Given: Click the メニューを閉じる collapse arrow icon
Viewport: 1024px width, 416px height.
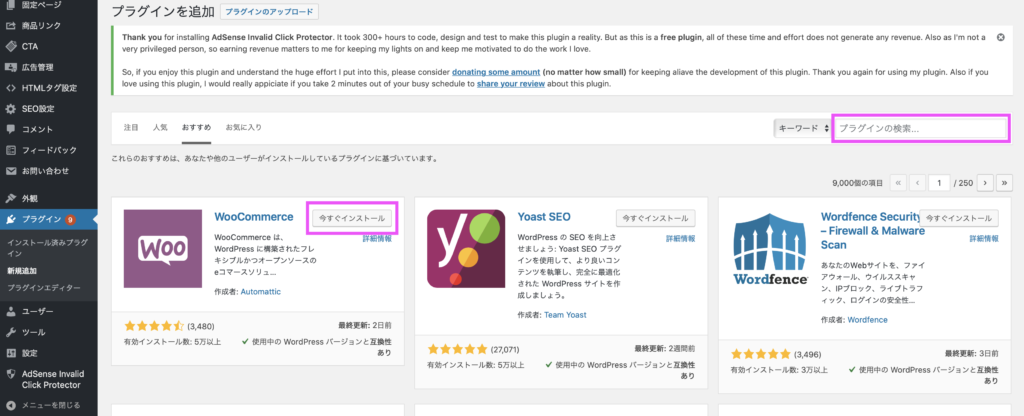Looking at the screenshot, I should point(10,406).
